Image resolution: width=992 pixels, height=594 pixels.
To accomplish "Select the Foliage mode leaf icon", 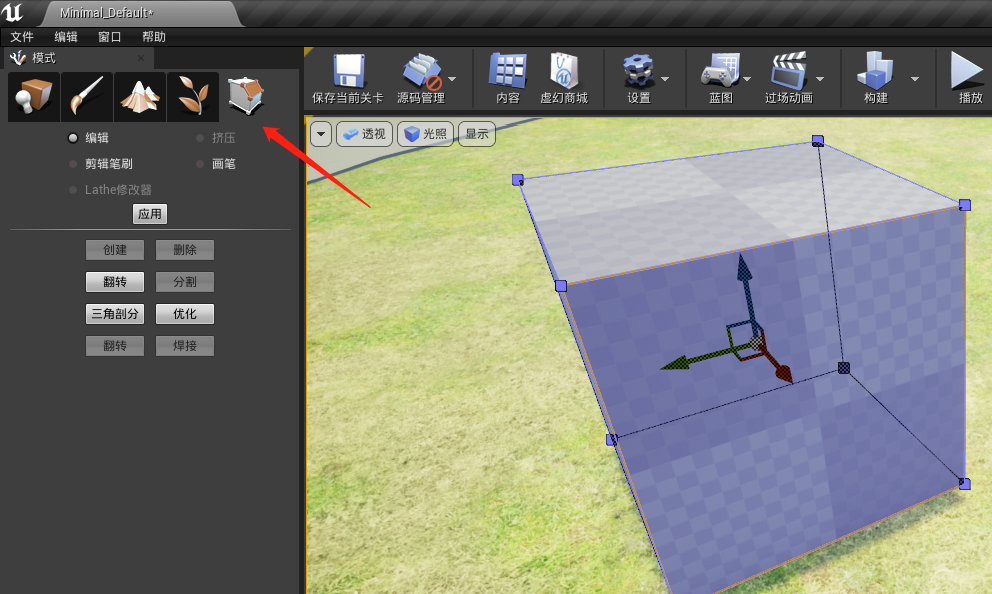I will coord(193,96).
